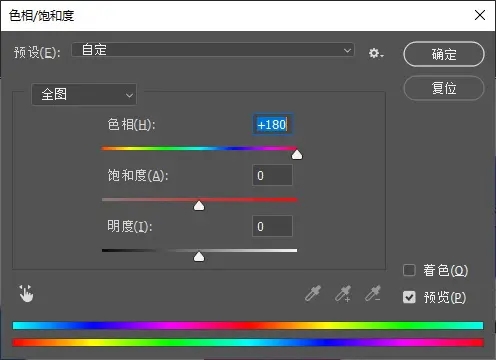The image size is (496, 360).
Task: Click the lightness slider handle
Action: [199, 257]
